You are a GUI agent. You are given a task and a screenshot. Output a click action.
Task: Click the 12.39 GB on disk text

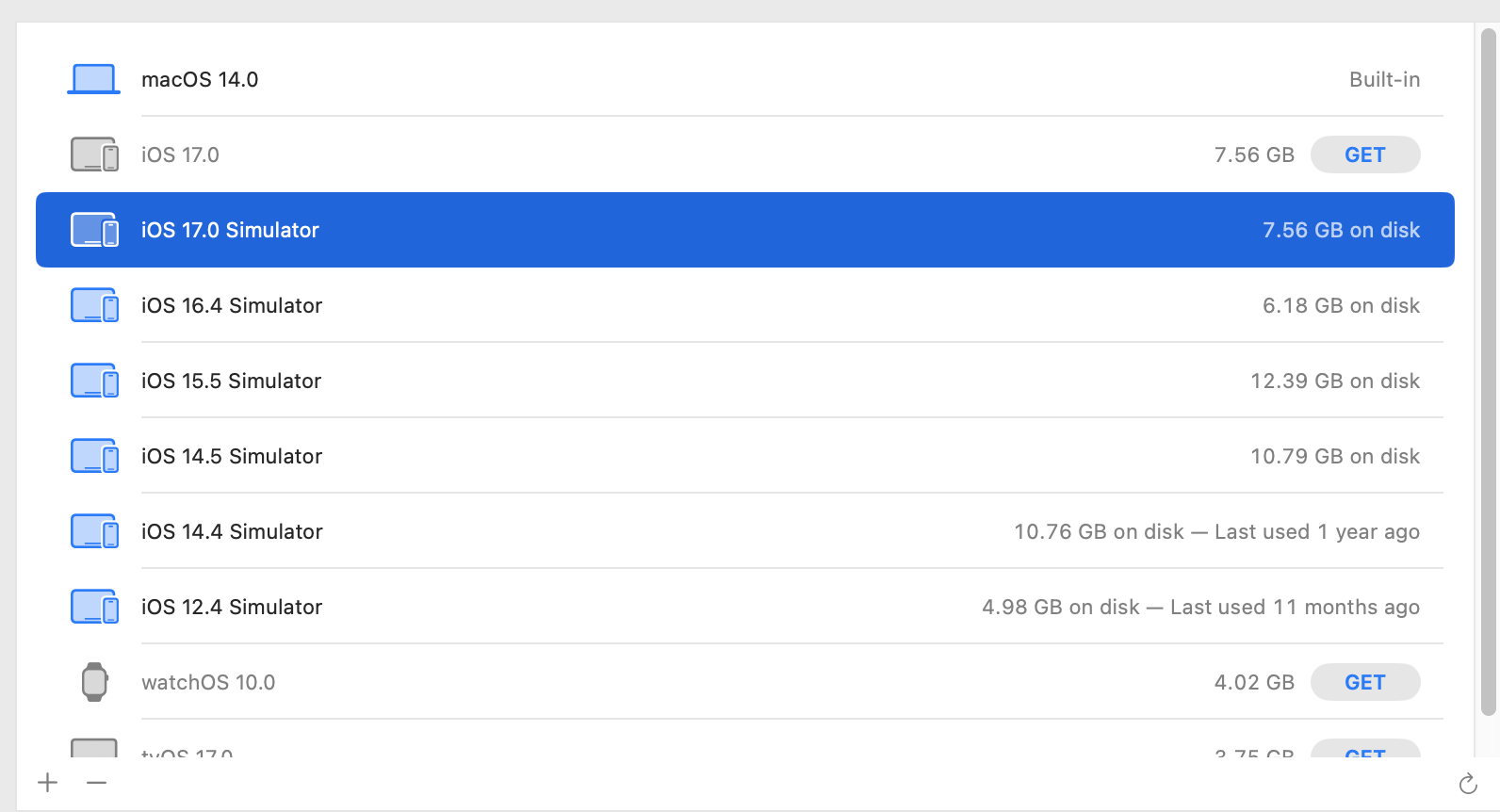click(x=1335, y=381)
